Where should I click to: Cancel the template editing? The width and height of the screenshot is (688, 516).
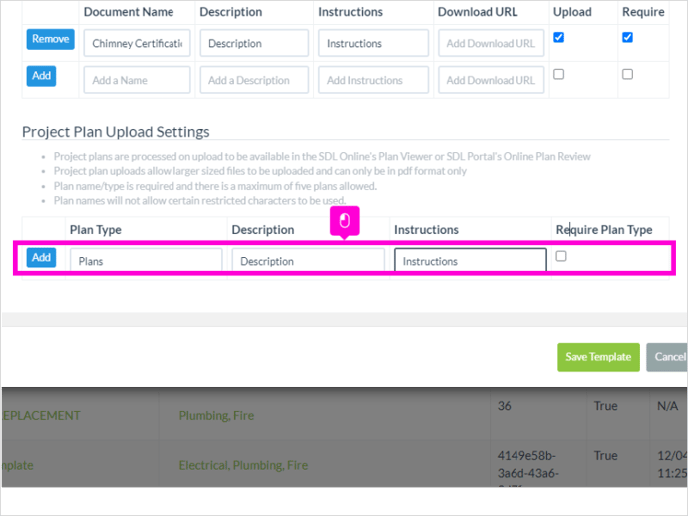[x=667, y=357]
